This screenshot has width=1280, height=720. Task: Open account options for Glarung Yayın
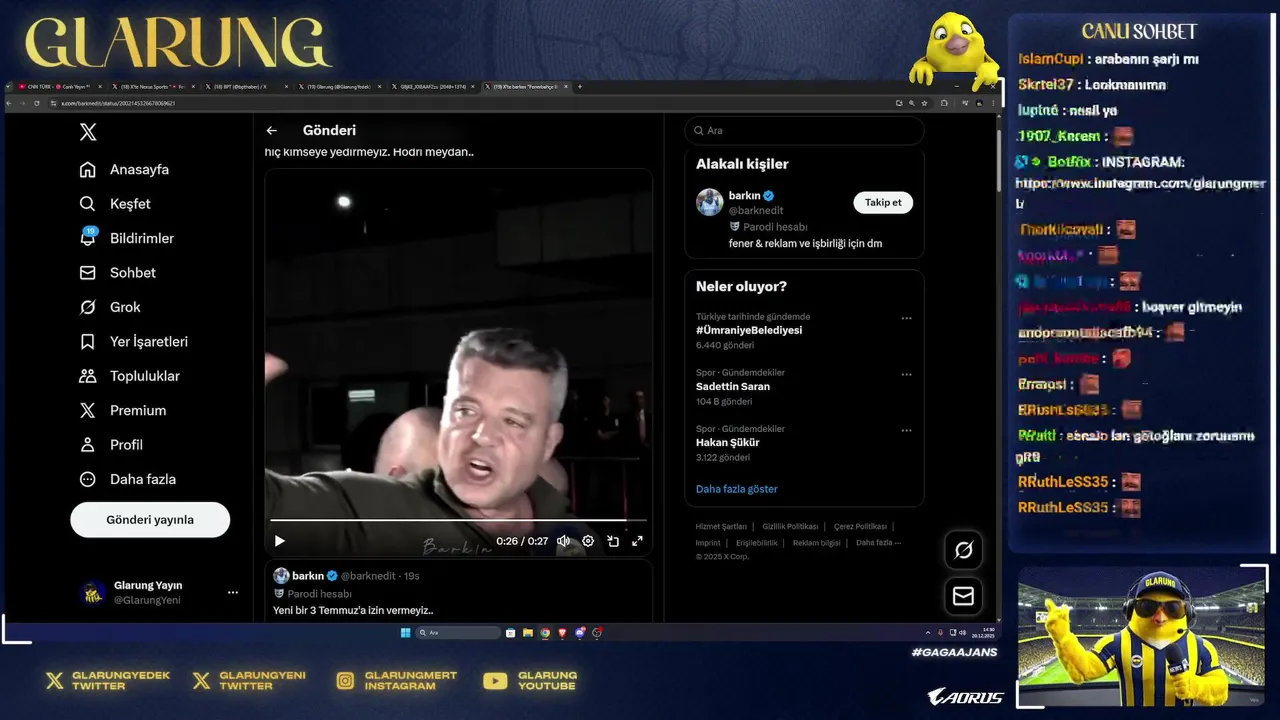coord(232,592)
